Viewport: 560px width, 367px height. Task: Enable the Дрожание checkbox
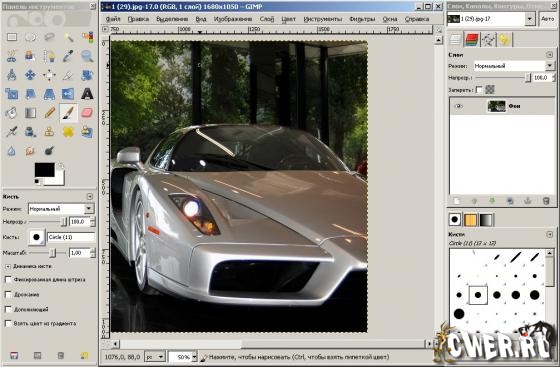(8, 295)
